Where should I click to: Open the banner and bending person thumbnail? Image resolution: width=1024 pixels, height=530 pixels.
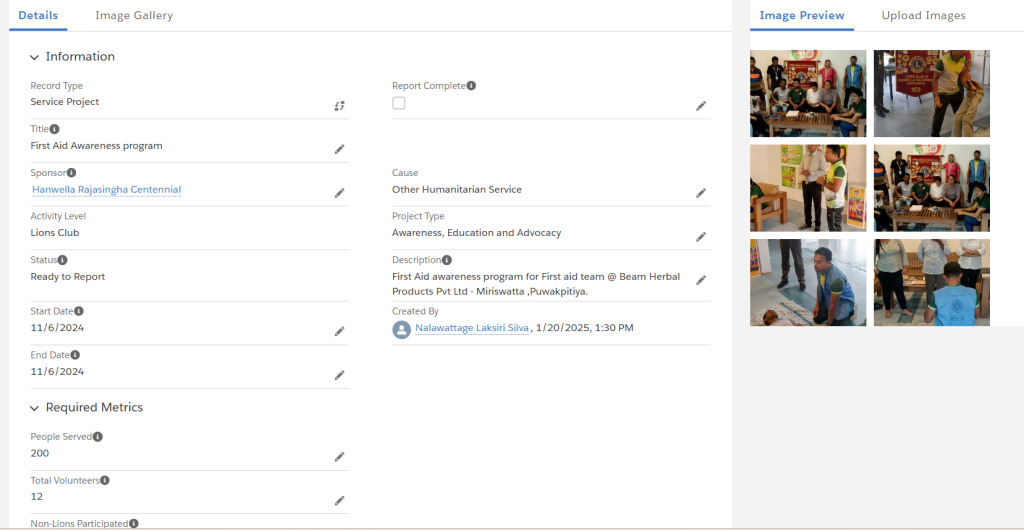932,93
